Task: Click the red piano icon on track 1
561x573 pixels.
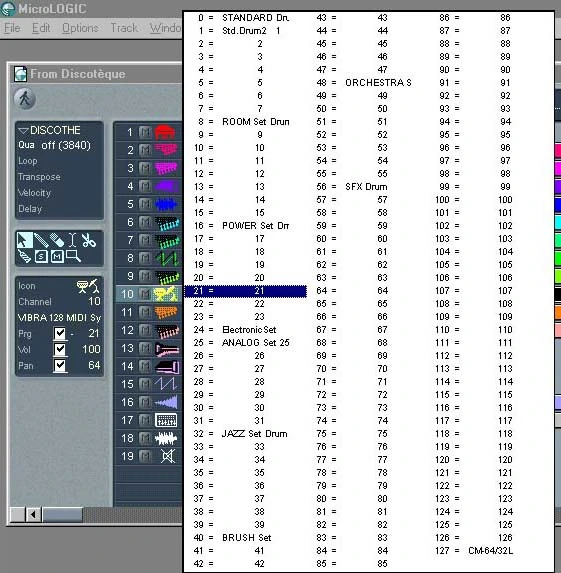Action: pyautogui.click(x=166, y=132)
